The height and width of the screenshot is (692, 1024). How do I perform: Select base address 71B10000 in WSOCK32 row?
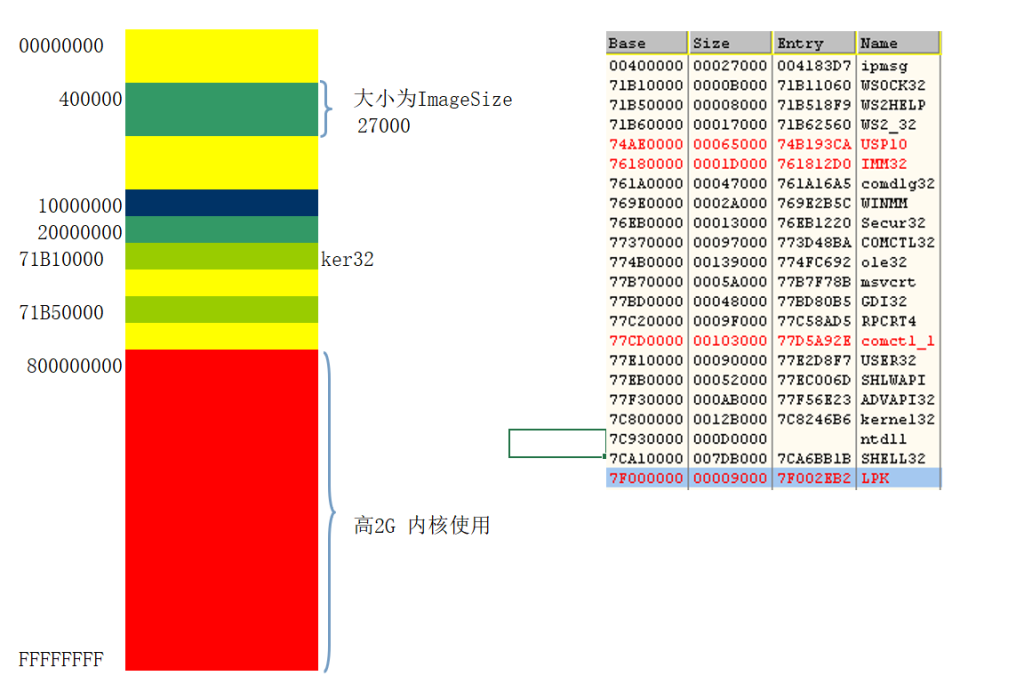click(x=646, y=85)
